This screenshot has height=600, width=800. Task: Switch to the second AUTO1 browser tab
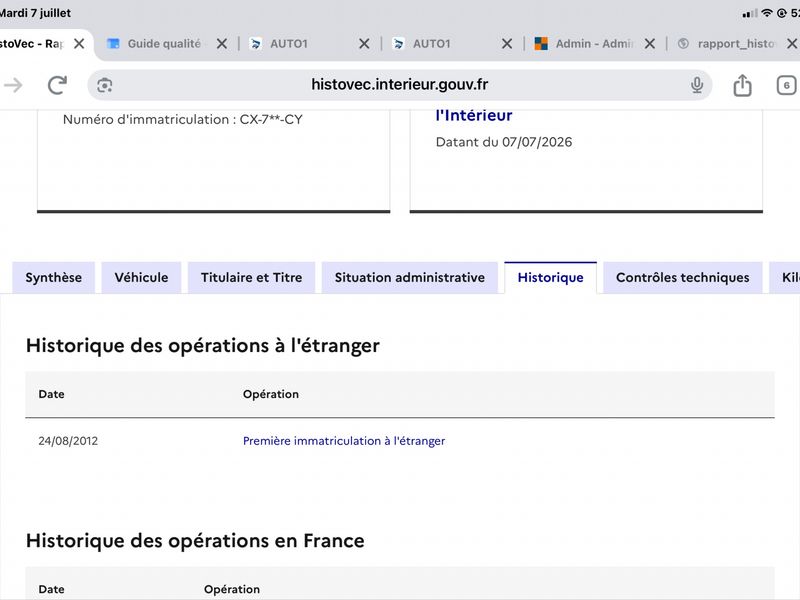coord(432,44)
